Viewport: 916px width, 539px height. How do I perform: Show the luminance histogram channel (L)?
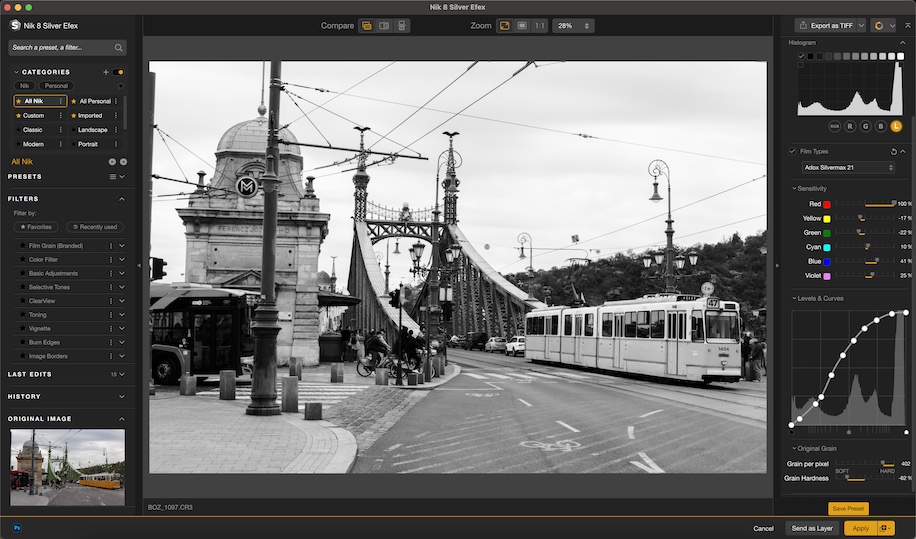point(895,126)
